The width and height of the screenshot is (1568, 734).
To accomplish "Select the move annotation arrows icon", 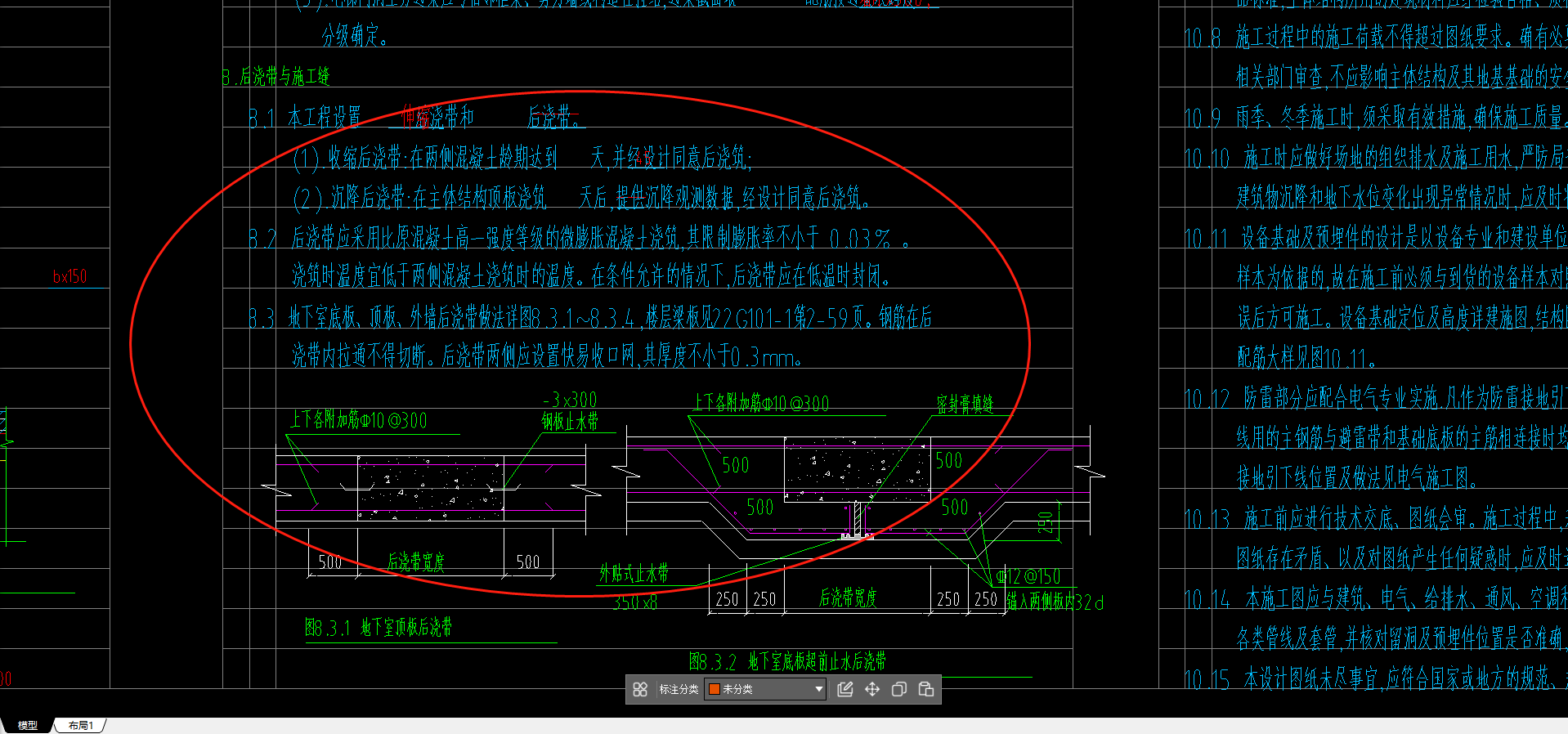I will [x=872, y=689].
